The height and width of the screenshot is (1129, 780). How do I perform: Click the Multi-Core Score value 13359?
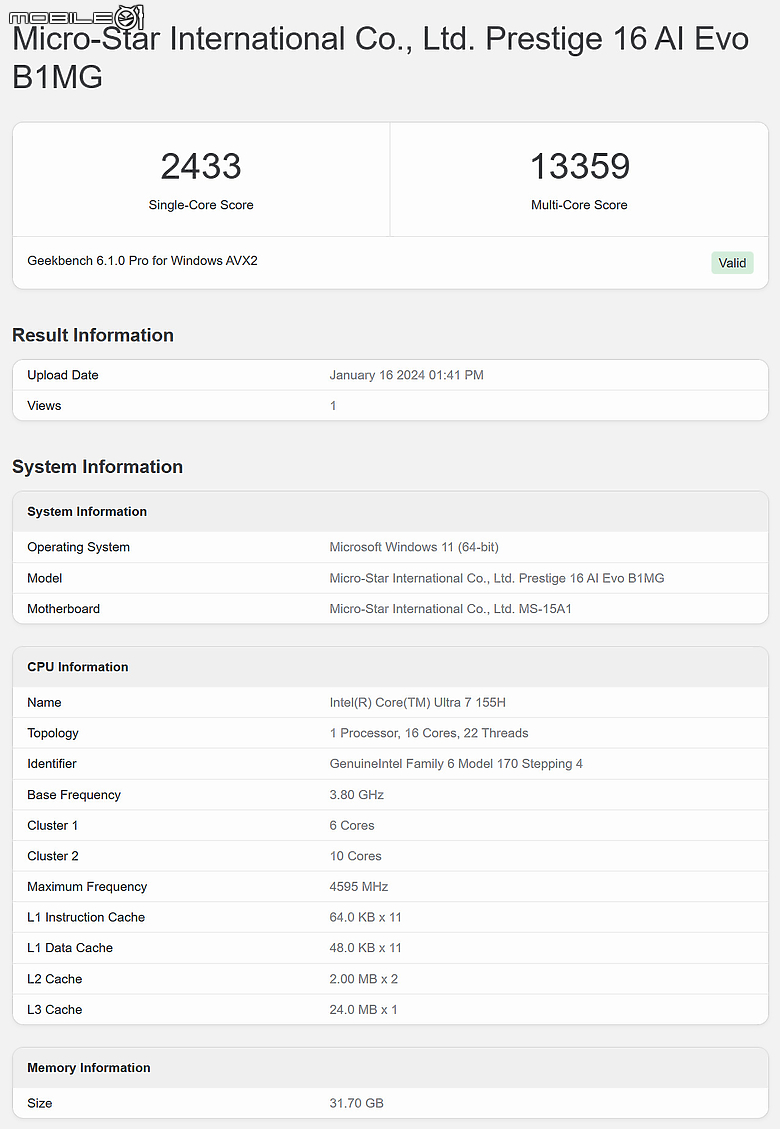click(x=579, y=166)
